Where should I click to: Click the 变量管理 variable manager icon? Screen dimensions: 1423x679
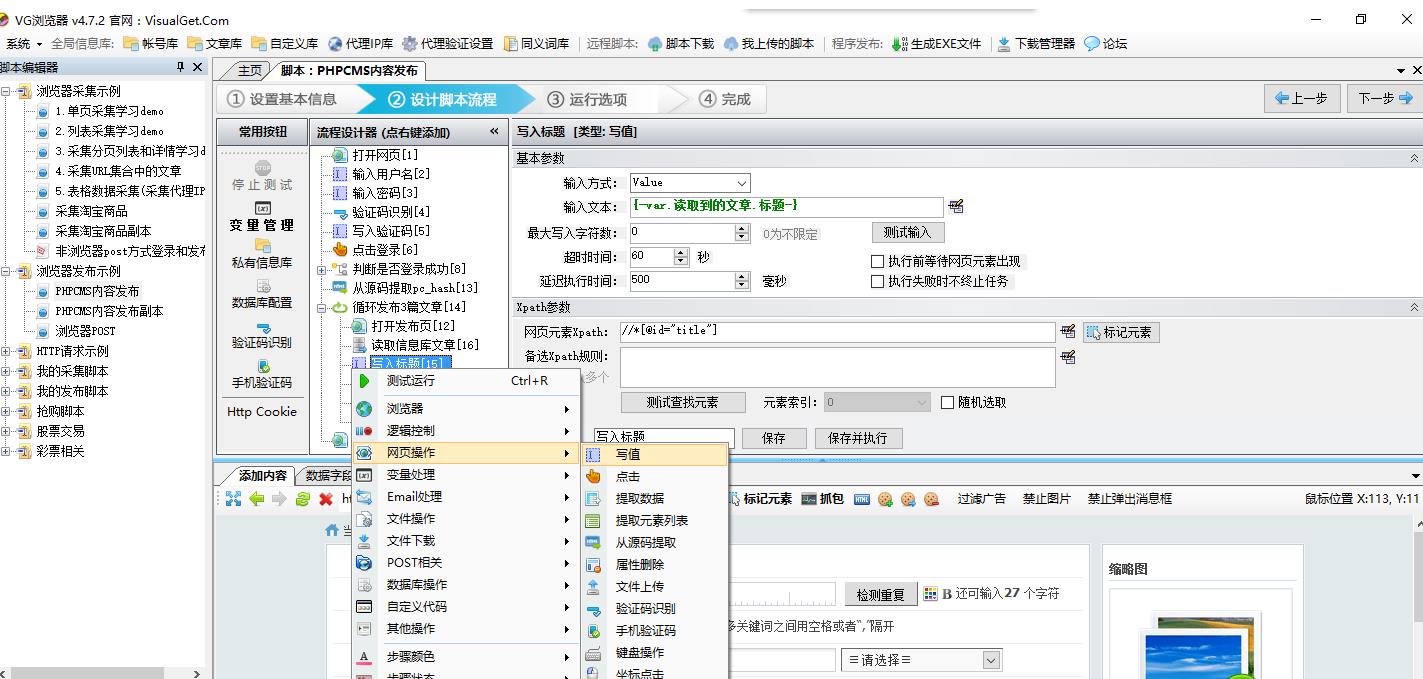(262, 209)
